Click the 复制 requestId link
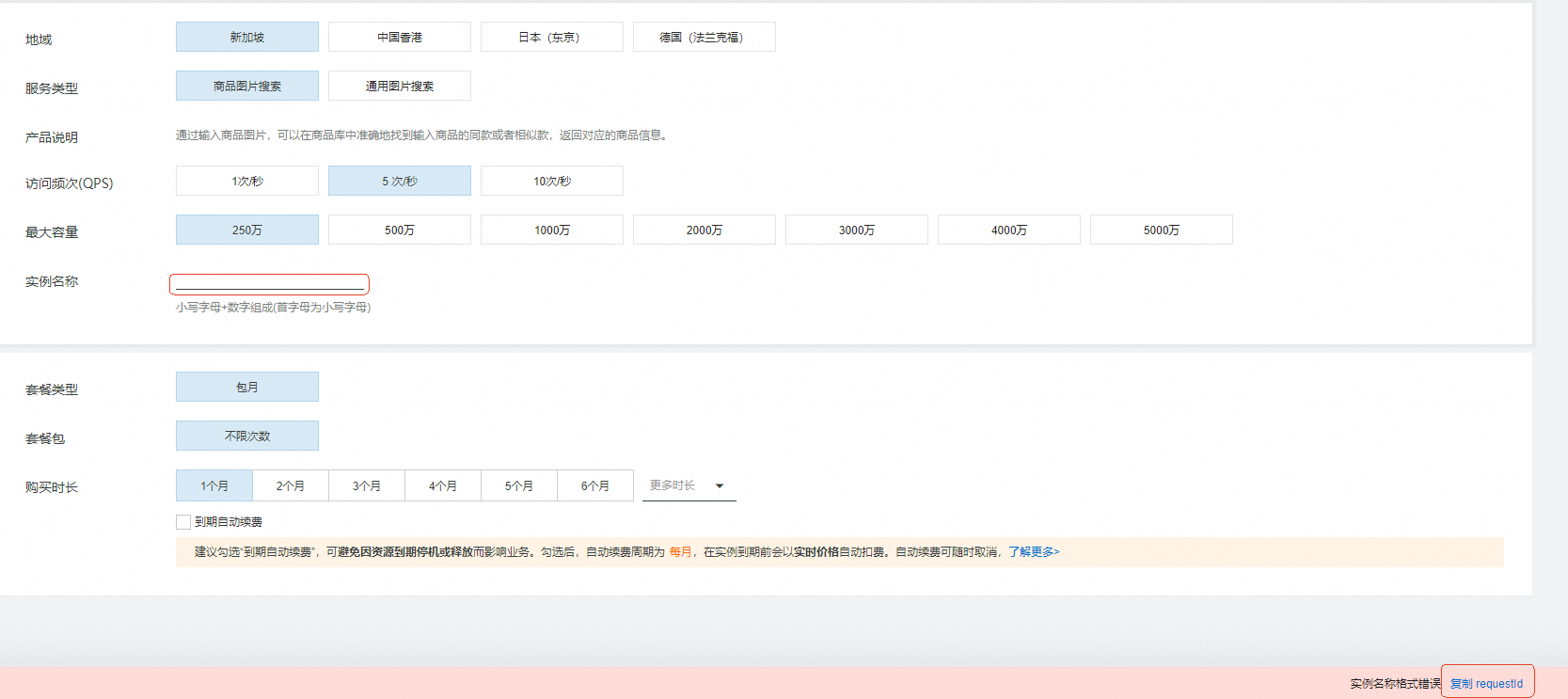 (x=1487, y=684)
